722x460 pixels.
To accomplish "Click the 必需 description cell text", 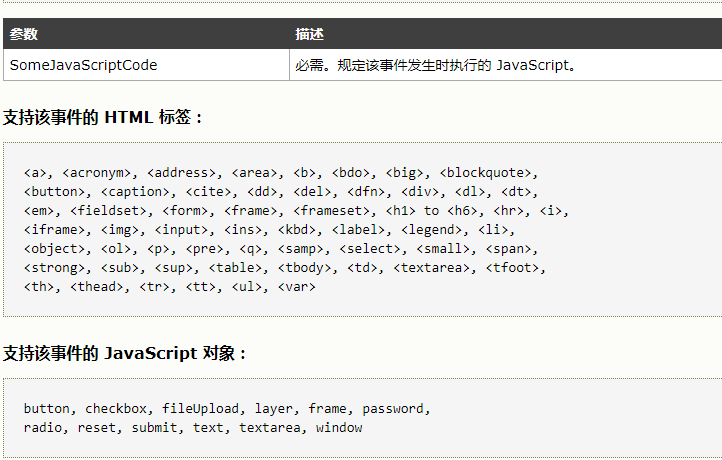I will pos(436,65).
